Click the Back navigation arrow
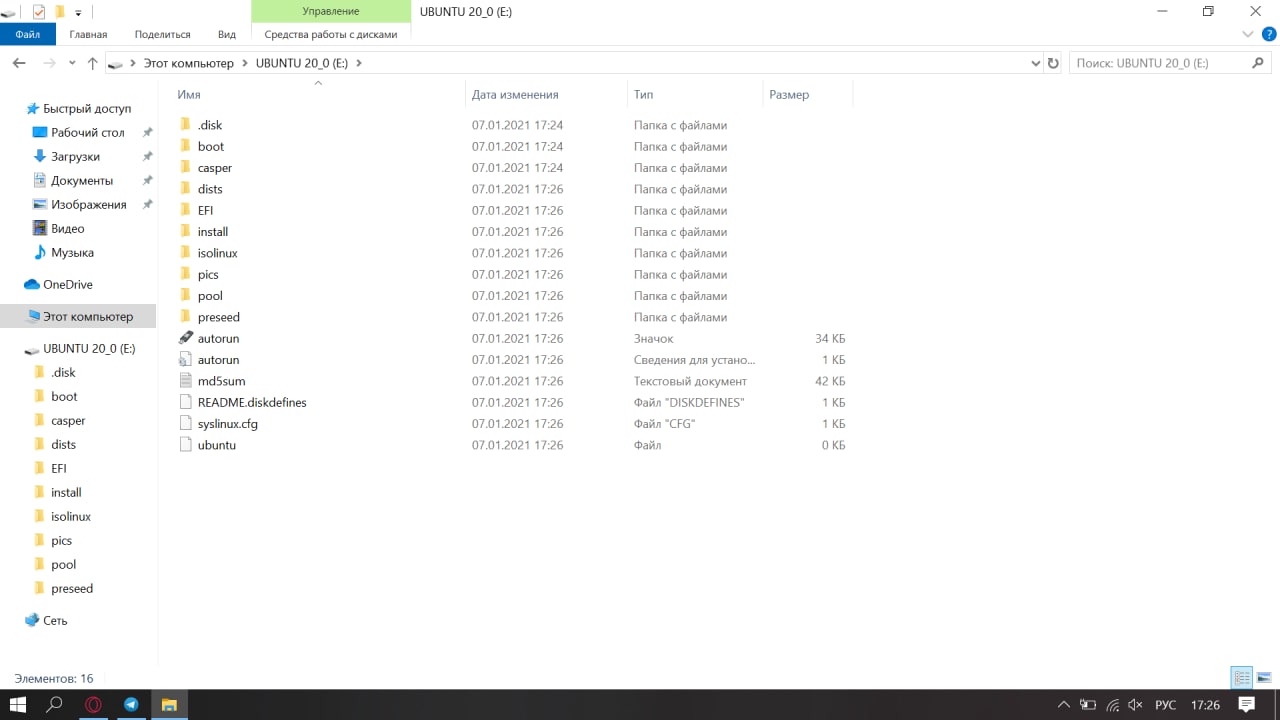The image size is (1280, 720). [x=19, y=63]
